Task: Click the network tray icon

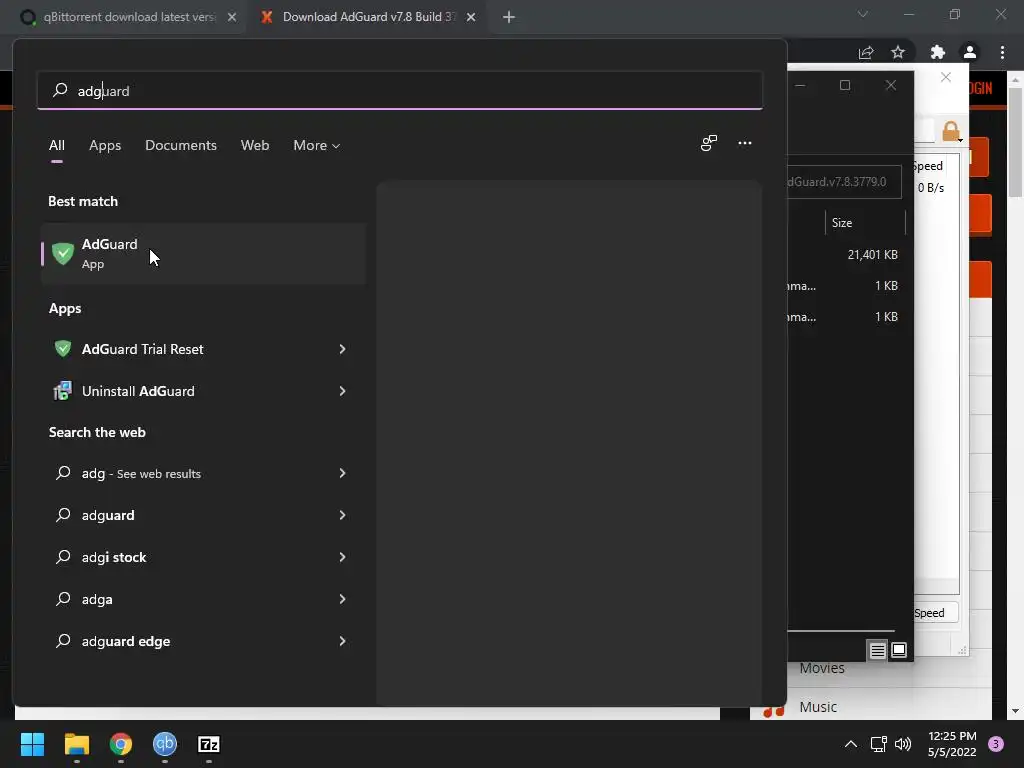Action: coord(878,744)
